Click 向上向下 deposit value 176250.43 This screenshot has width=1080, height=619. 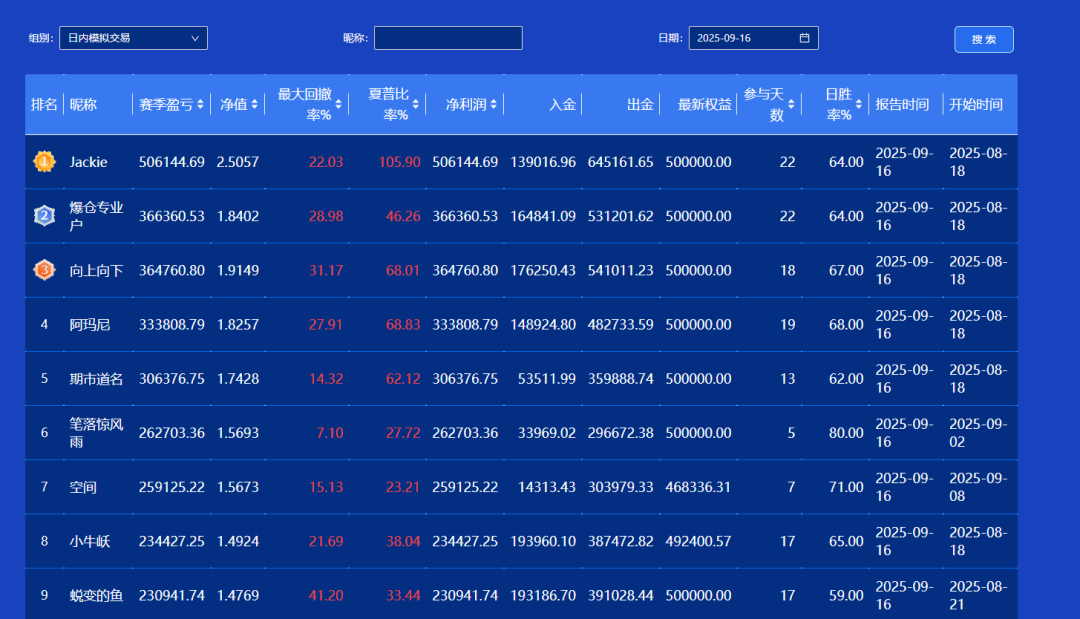(x=543, y=271)
